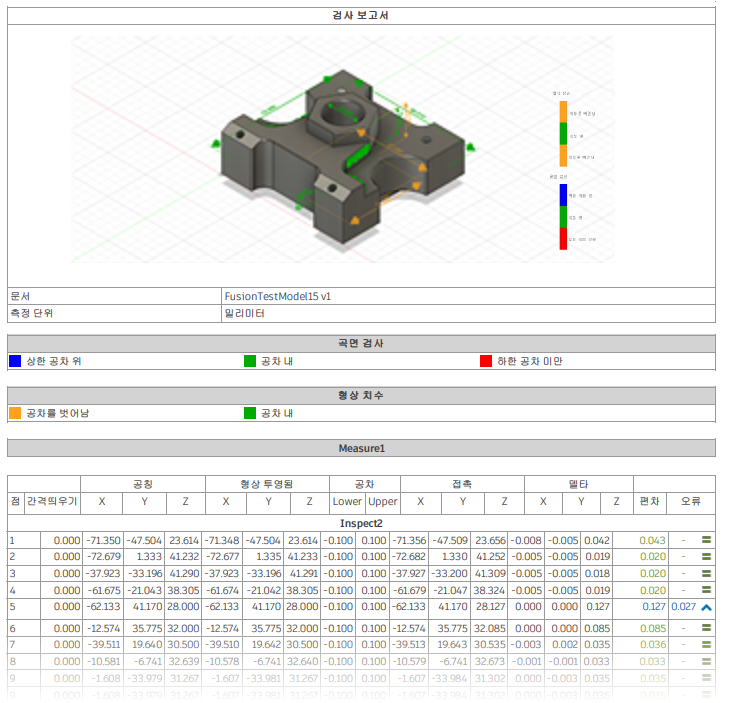Click the 공차를 벗어남 legend label

point(57,413)
